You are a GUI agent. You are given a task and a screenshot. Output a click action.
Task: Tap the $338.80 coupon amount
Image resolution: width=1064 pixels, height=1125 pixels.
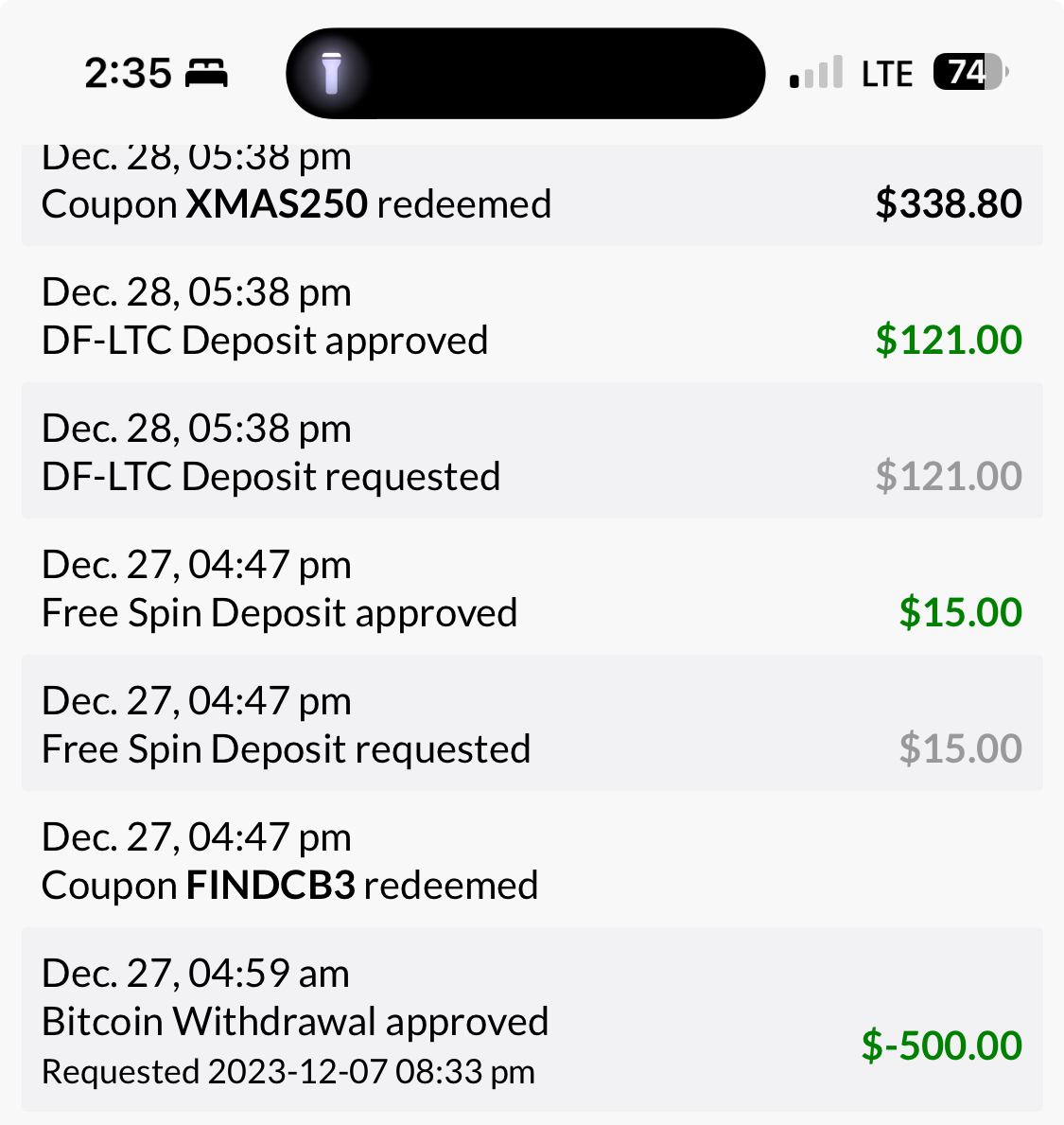click(949, 204)
